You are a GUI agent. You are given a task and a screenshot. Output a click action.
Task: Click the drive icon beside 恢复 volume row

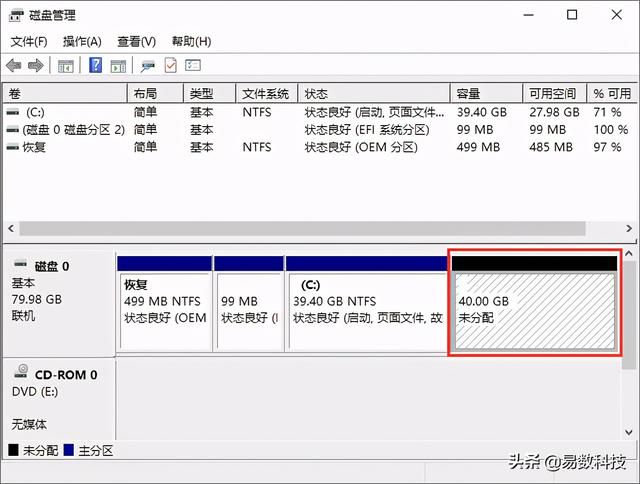coord(13,147)
